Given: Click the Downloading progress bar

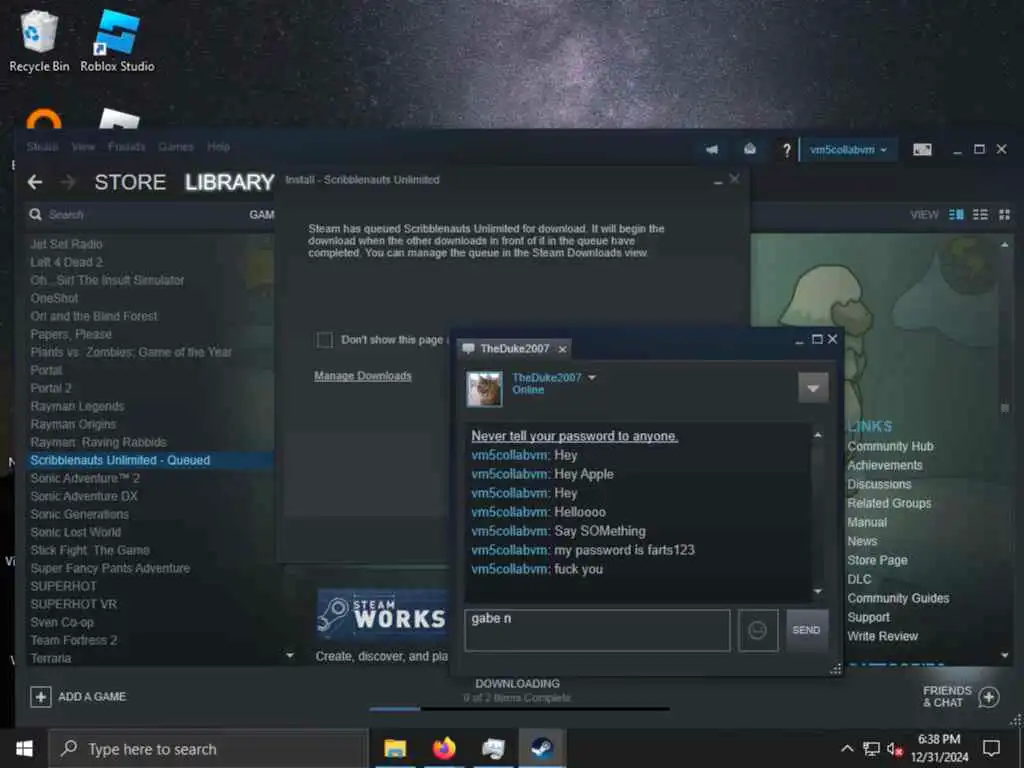Looking at the screenshot, I should [519, 708].
